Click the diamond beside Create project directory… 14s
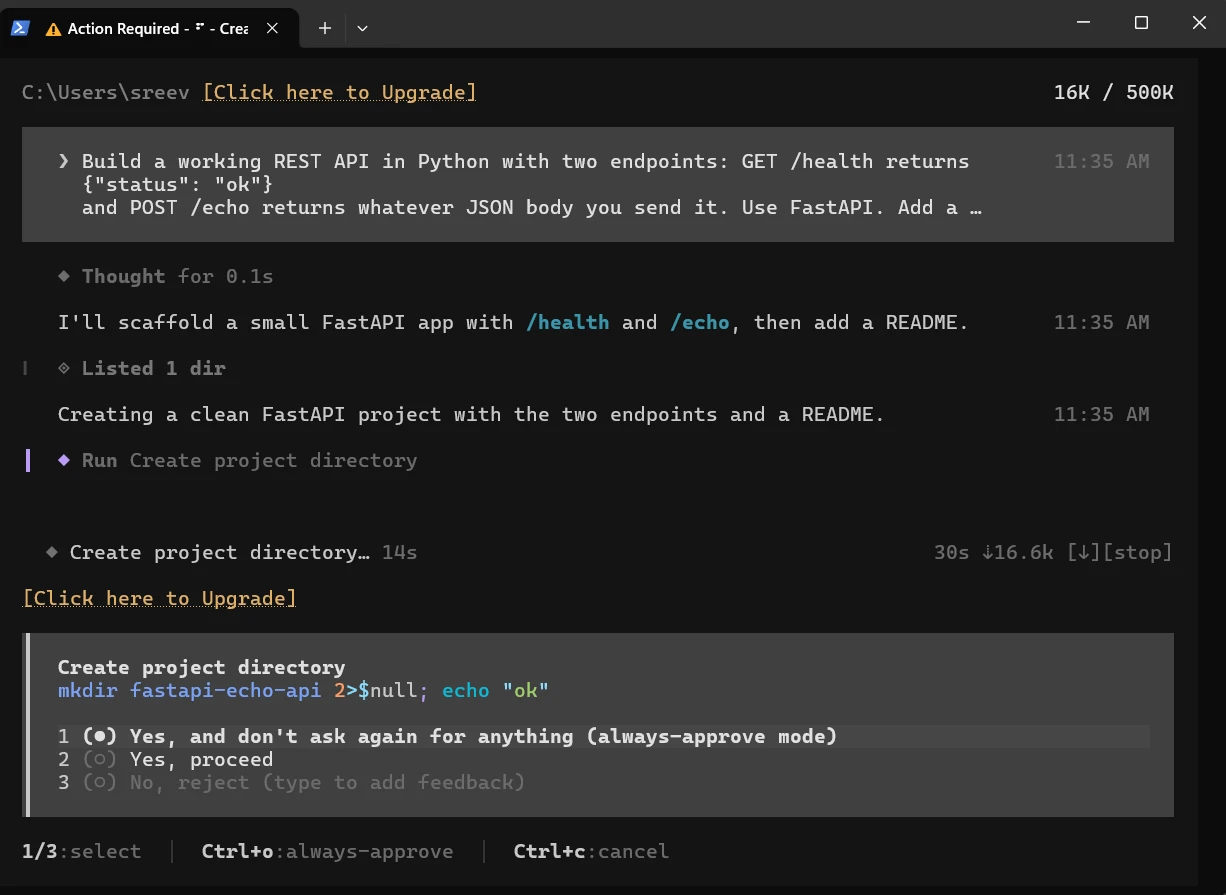The width and height of the screenshot is (1226, 895). pos(52,552)
